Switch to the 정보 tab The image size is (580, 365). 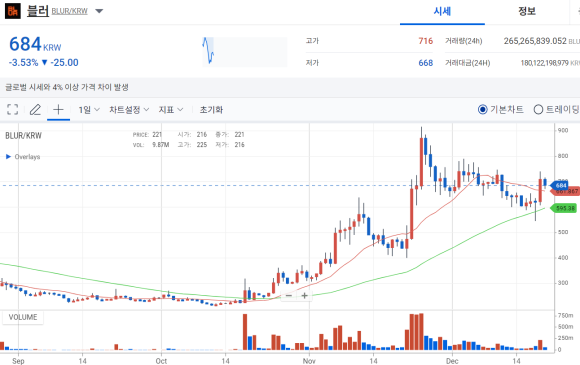point(527,11)
